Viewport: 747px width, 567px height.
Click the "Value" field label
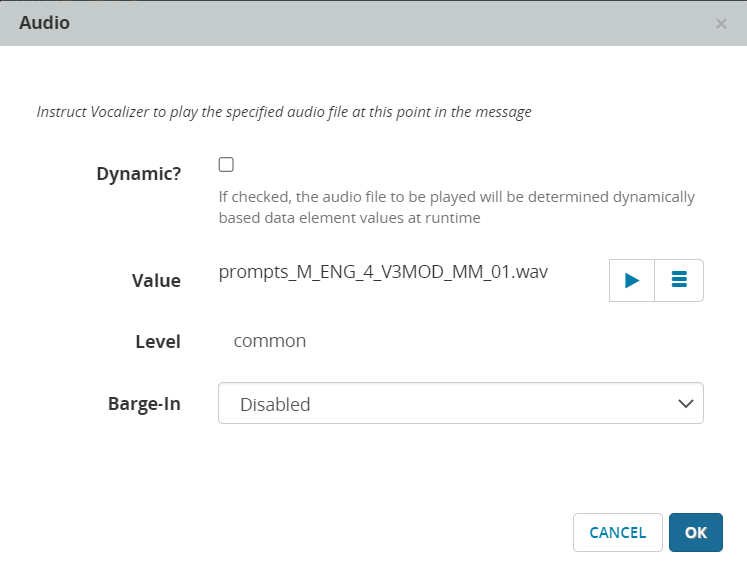pos(156,281)
